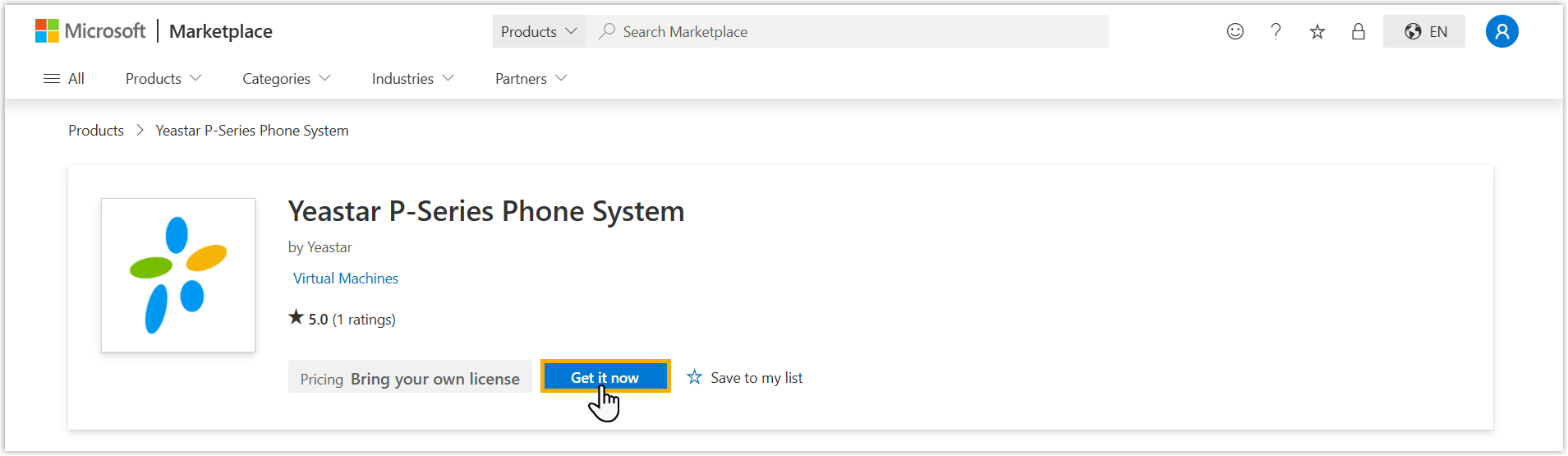Change language with the EN button

[1424, 31]
